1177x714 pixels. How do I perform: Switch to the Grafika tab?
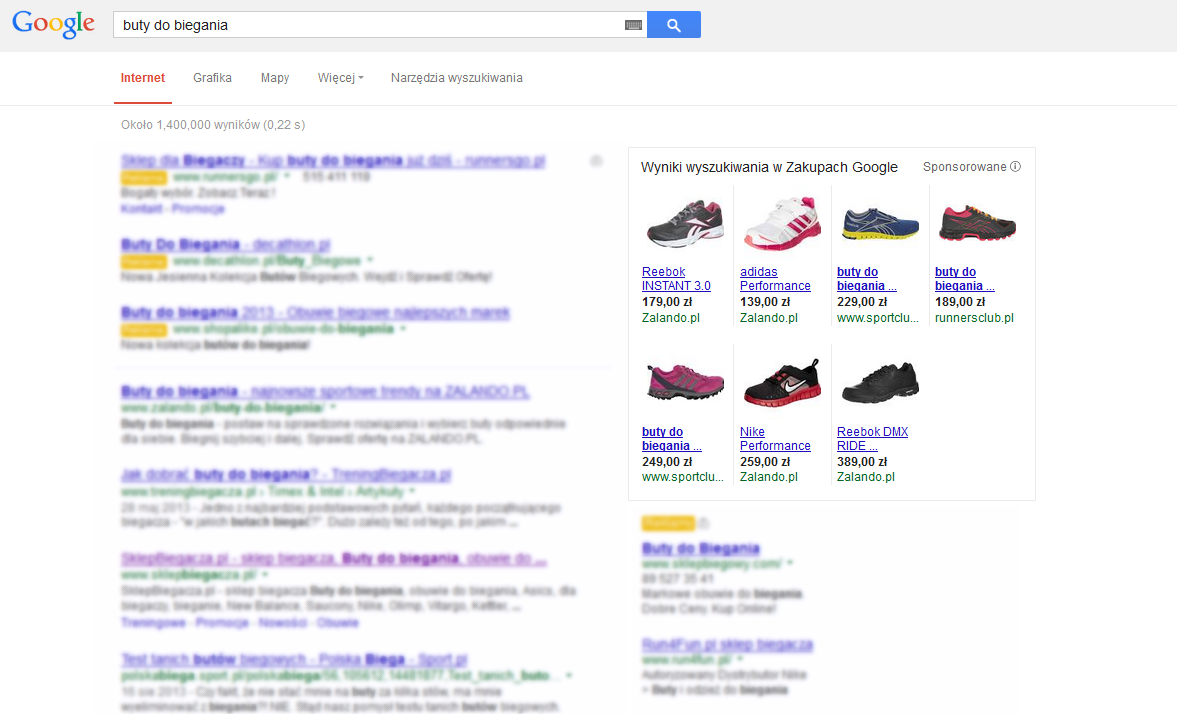tap(212, 78)
